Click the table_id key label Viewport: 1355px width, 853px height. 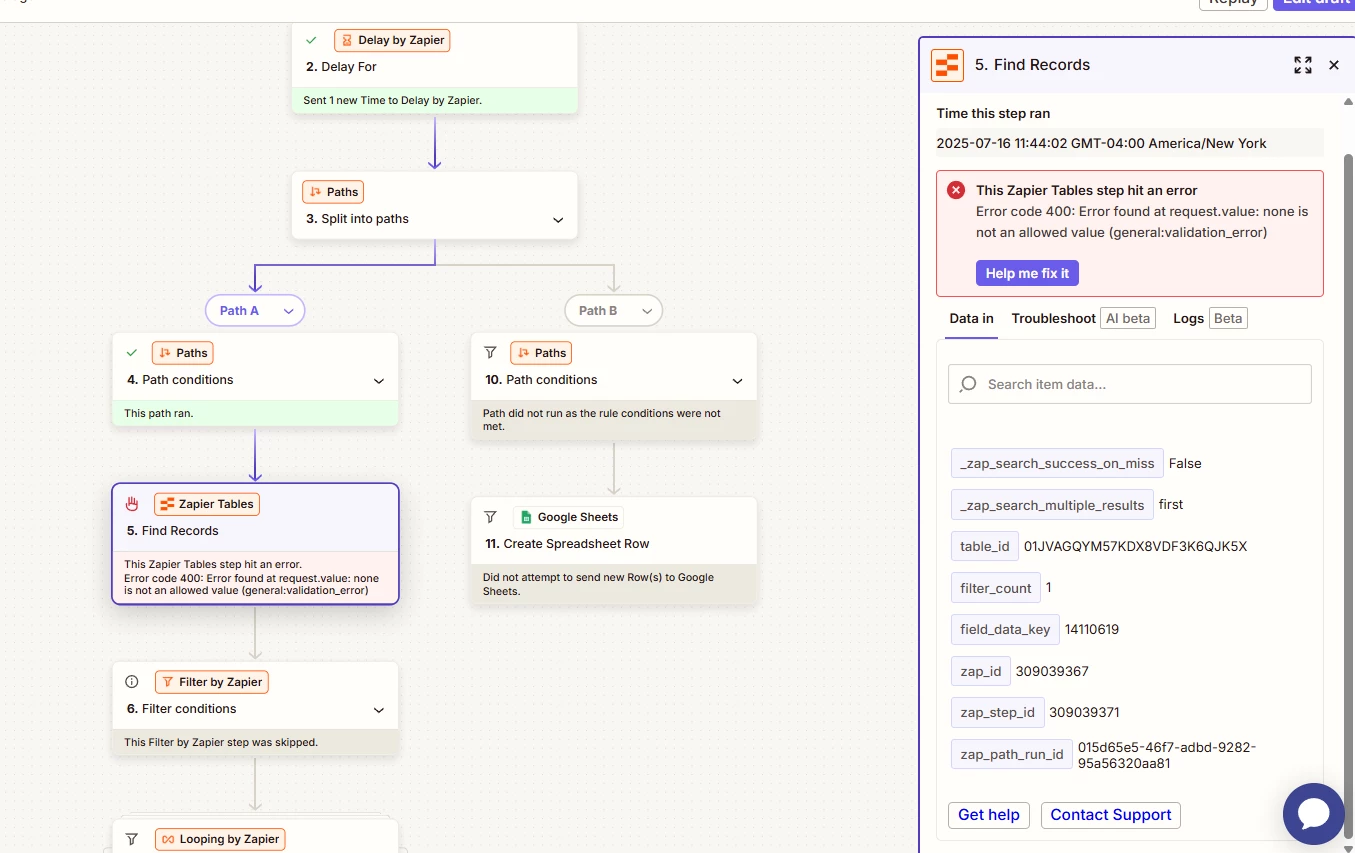point(985,546)
